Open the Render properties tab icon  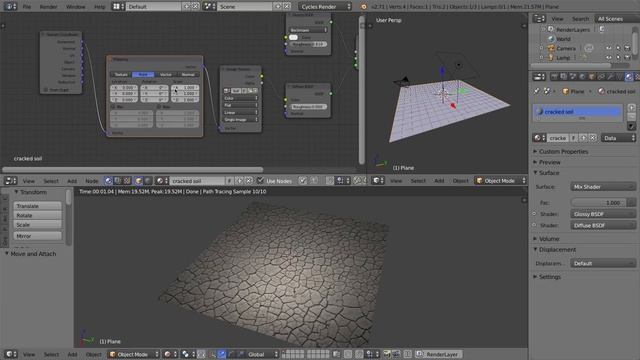click(x=554, y=77)
